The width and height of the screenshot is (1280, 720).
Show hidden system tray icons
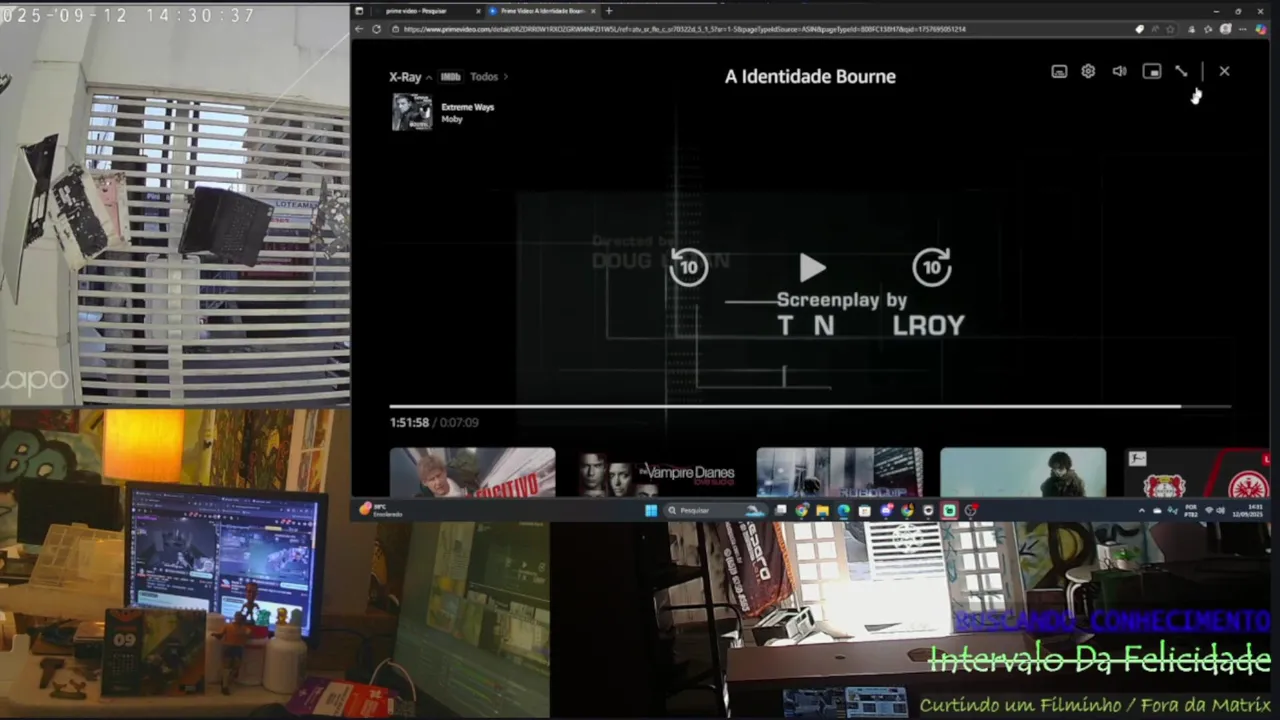click(x=1141, y=510)
